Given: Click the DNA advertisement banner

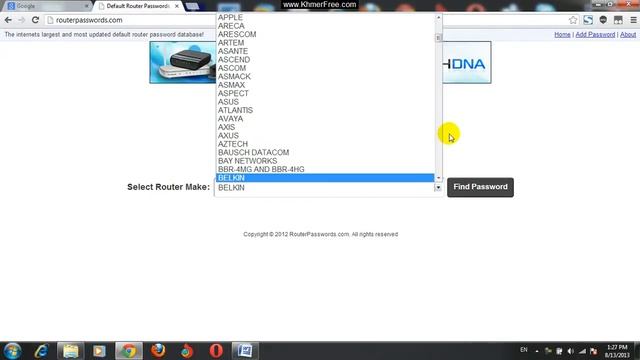Looking at the screenshot, I should pos(467,62).
